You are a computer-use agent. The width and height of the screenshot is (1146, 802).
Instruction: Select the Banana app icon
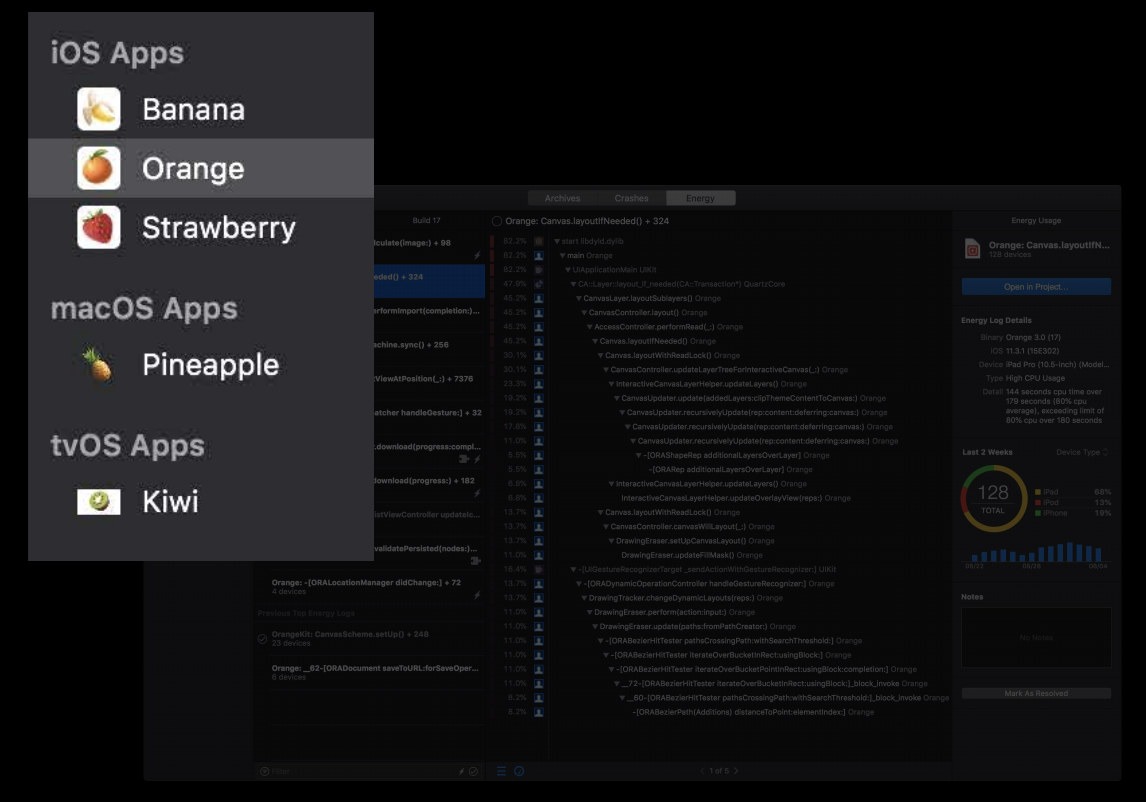point(99,109)
